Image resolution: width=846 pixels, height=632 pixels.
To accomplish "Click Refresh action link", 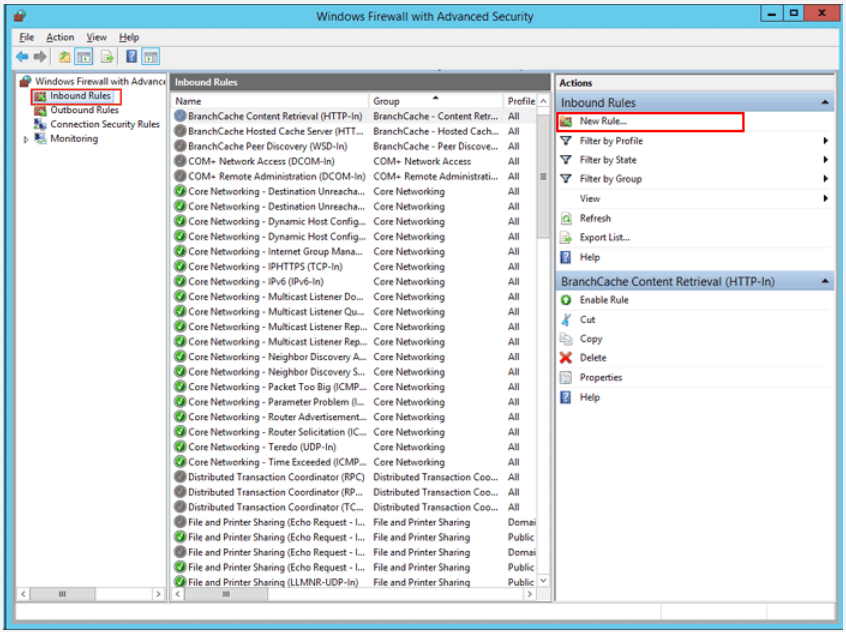I will pyautogui.click(x=595, y=219).
